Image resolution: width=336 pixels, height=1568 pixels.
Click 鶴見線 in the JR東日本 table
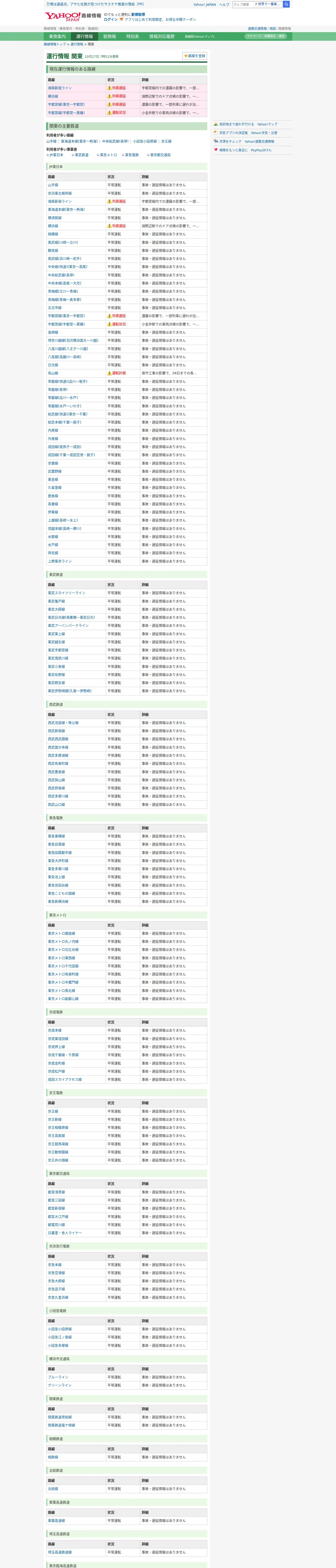[x=53, y=250]
